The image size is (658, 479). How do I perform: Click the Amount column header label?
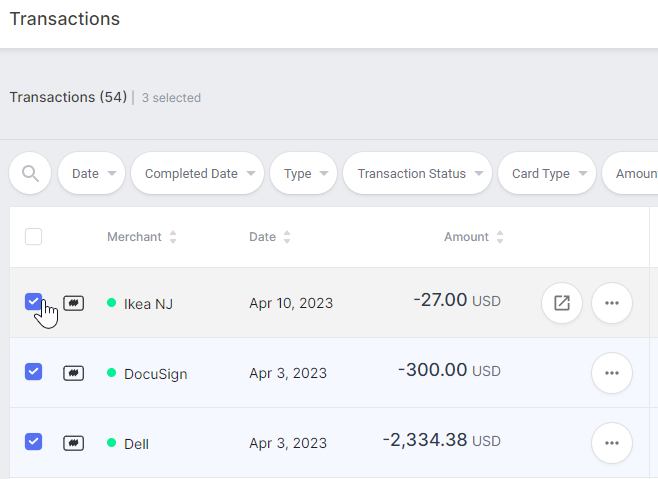(x=466, y=237)
